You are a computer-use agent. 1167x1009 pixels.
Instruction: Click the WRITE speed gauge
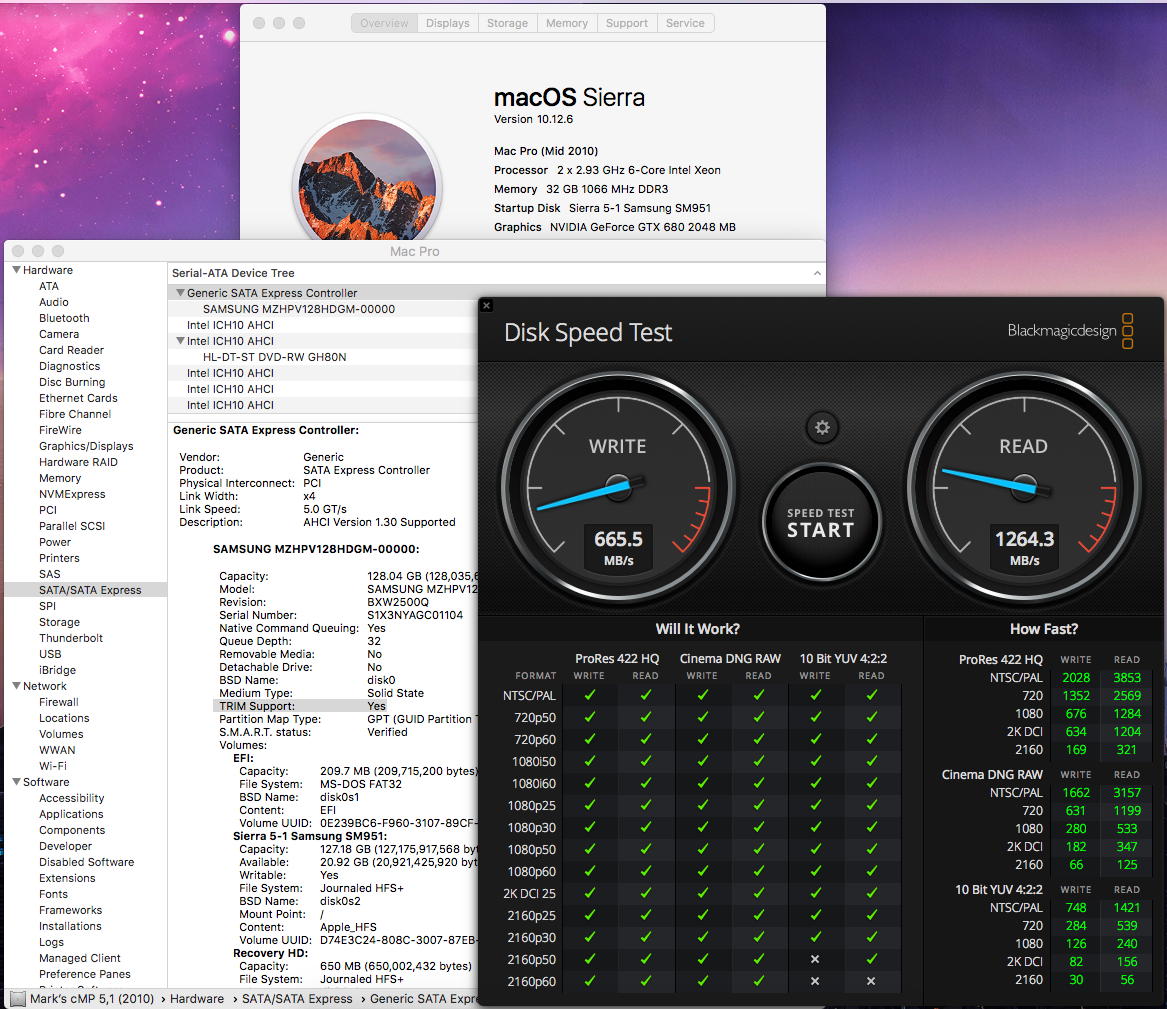[x=618, y=488]
